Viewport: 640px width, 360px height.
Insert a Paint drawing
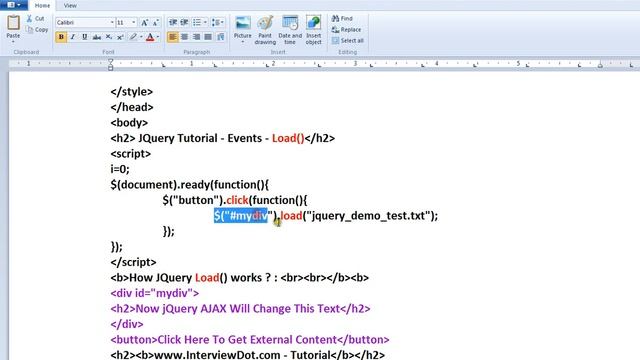(265, 30)
